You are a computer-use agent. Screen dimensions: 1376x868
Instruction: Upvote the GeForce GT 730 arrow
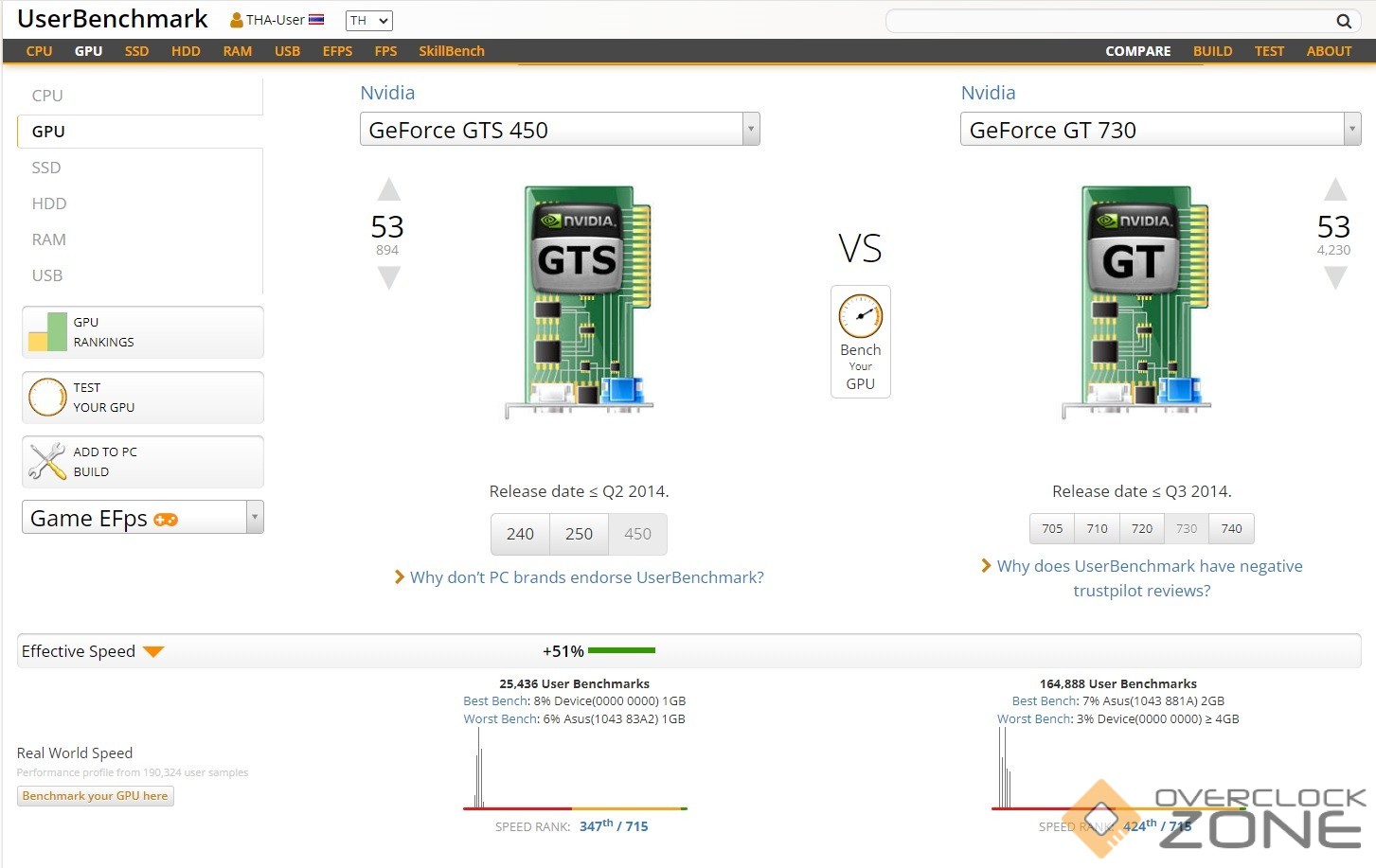tap(1334, 190)
